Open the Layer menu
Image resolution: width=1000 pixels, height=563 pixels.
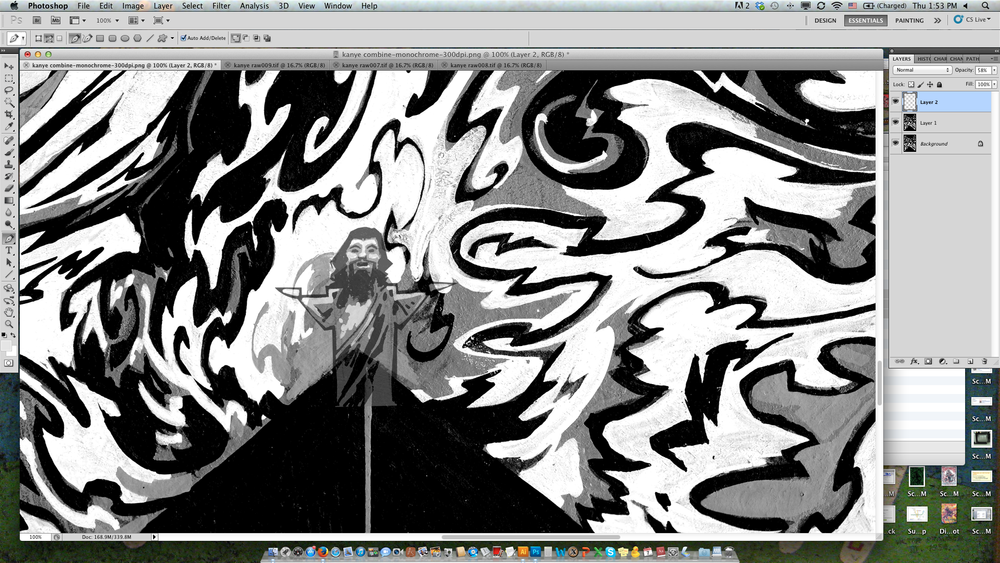click(x=163, y=6)
